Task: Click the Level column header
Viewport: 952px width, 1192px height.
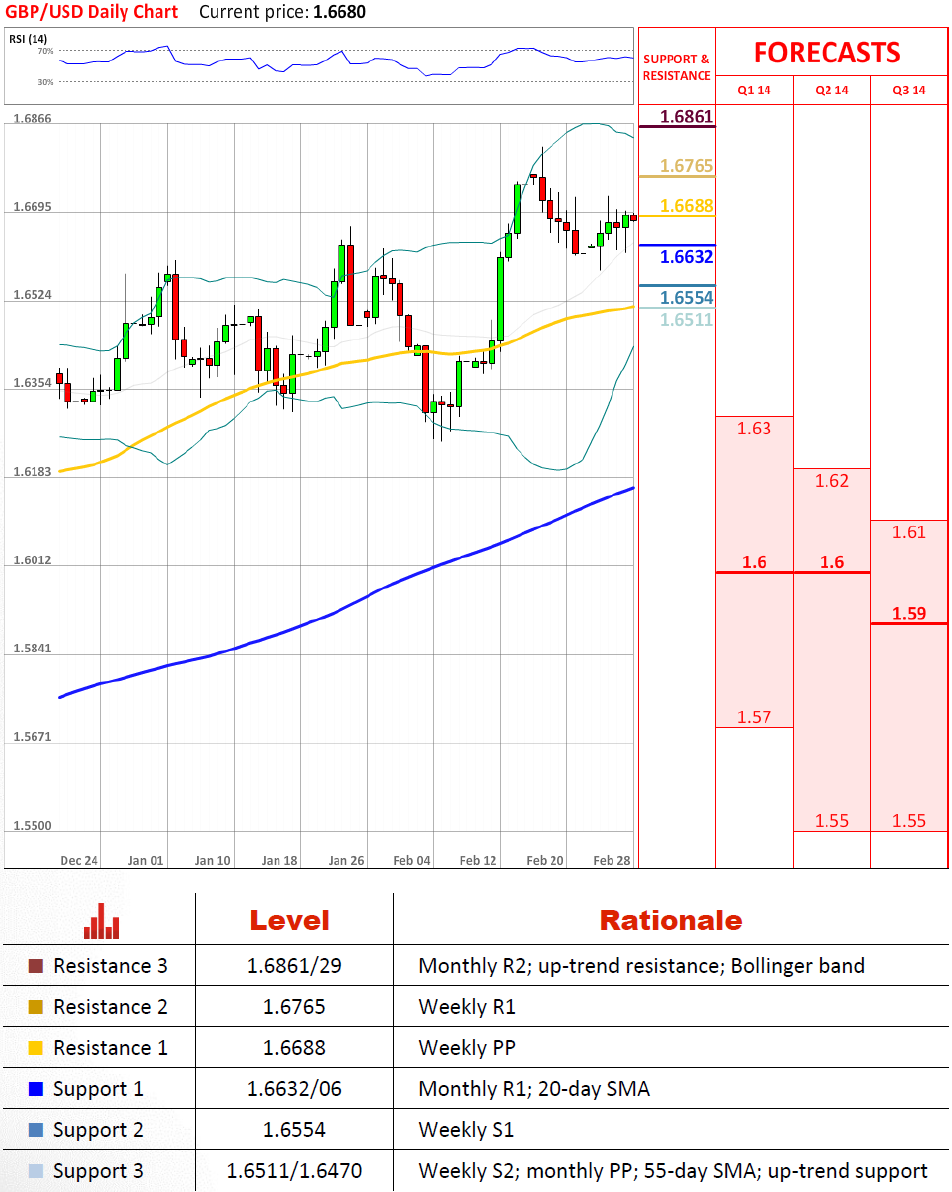Action: (x=290, y=921)
